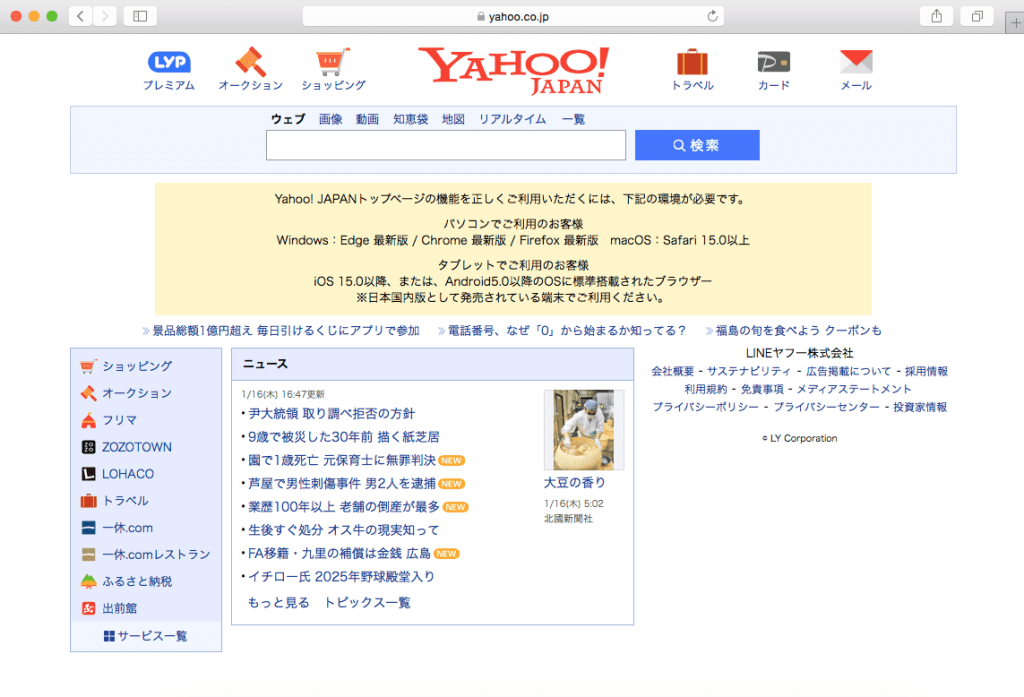Open 会社概要 footer link
This screenshot has width=1024, height=697.
point(673,371)
